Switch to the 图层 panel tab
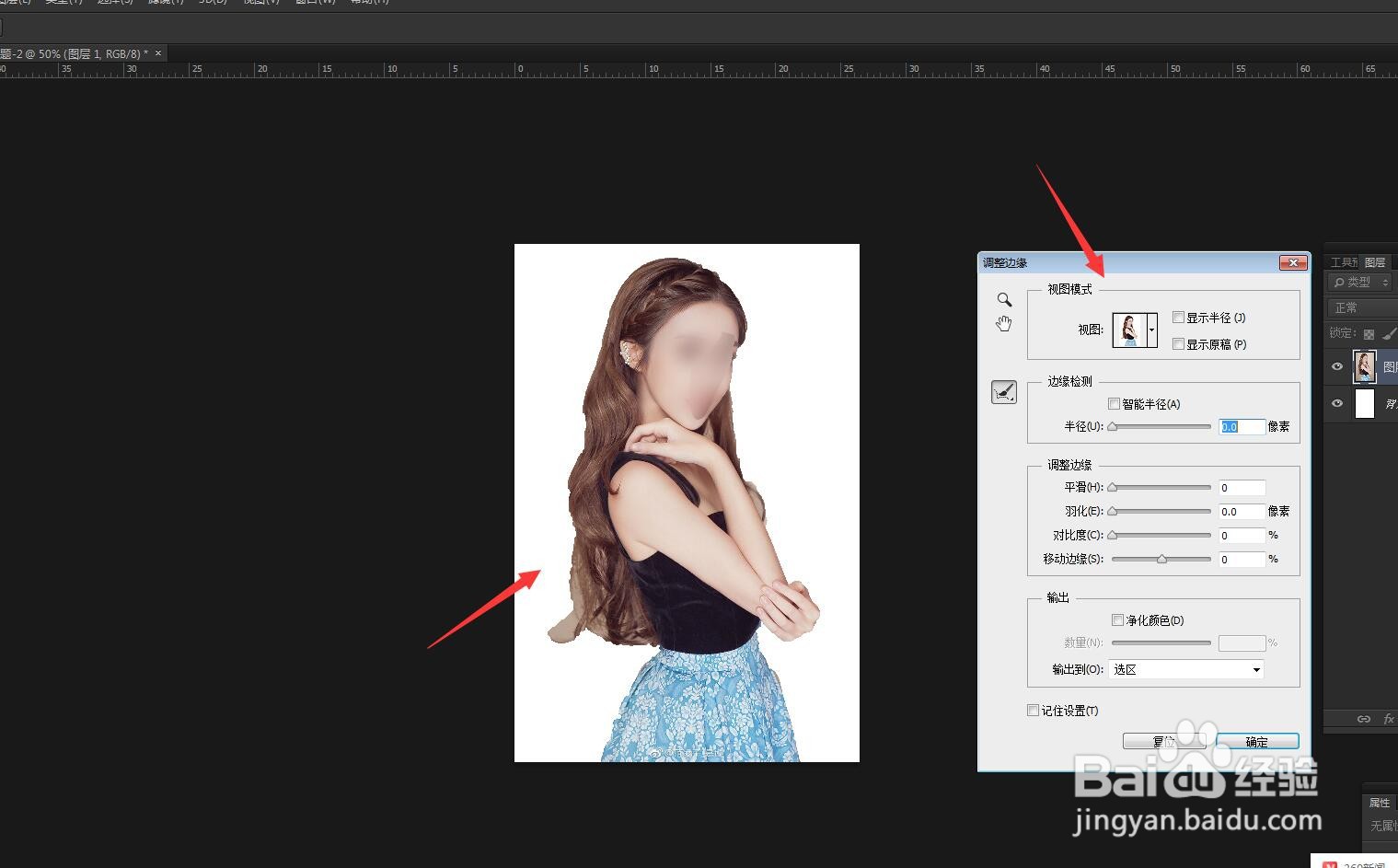 pos(1375,262)
